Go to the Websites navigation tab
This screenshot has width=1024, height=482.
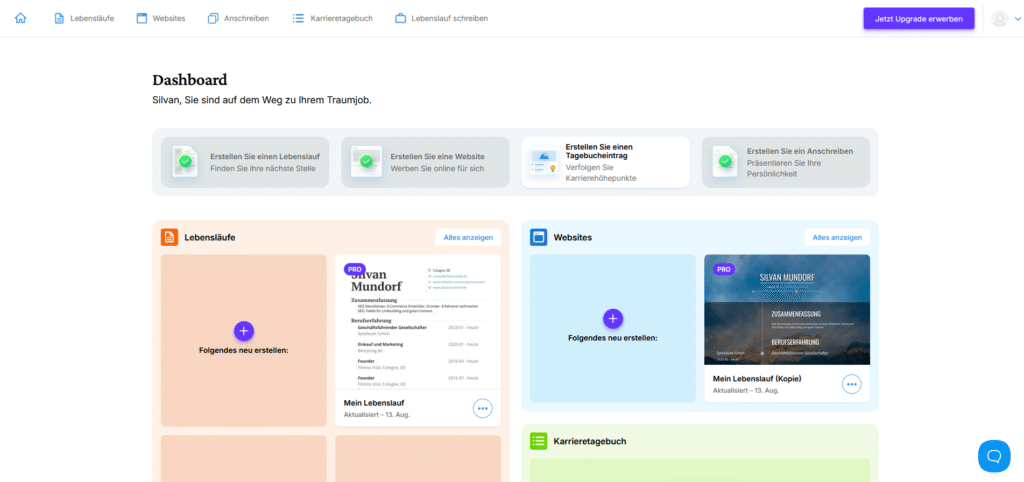pyautogui.click(x=160, y=18)
